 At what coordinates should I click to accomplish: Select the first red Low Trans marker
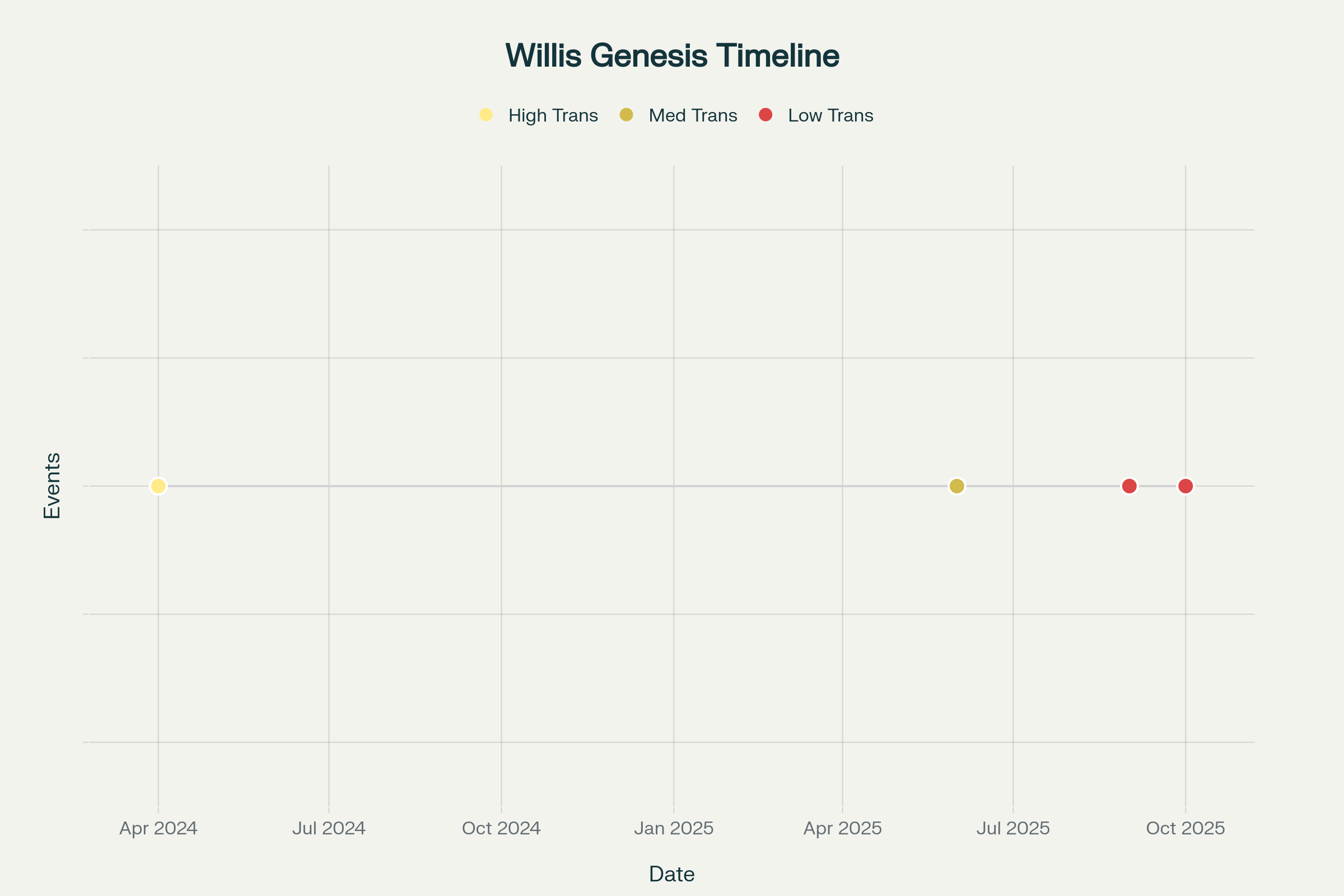[1129, 486]
